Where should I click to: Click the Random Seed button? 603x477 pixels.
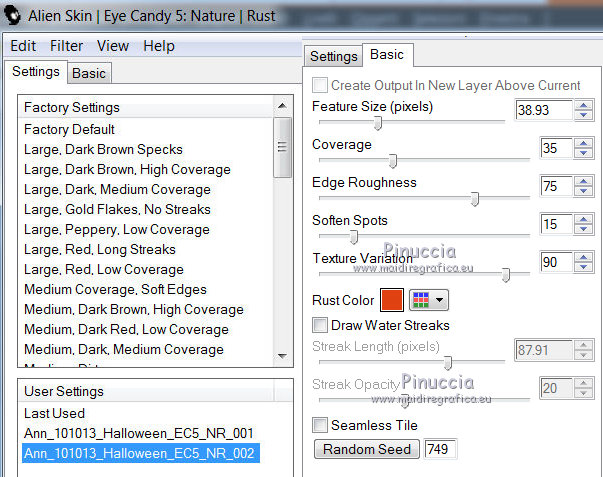tap(367, 449)
